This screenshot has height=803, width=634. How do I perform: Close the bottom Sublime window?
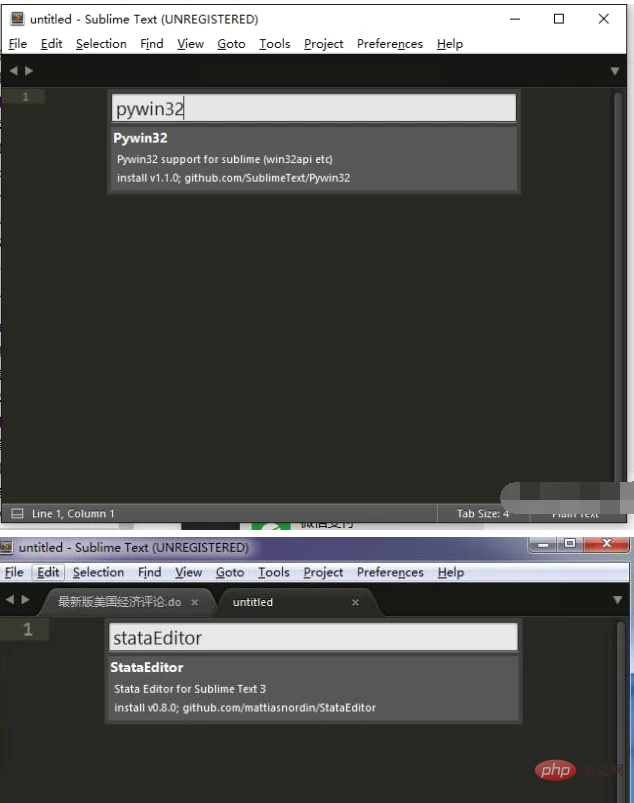[x=606, y=544]
